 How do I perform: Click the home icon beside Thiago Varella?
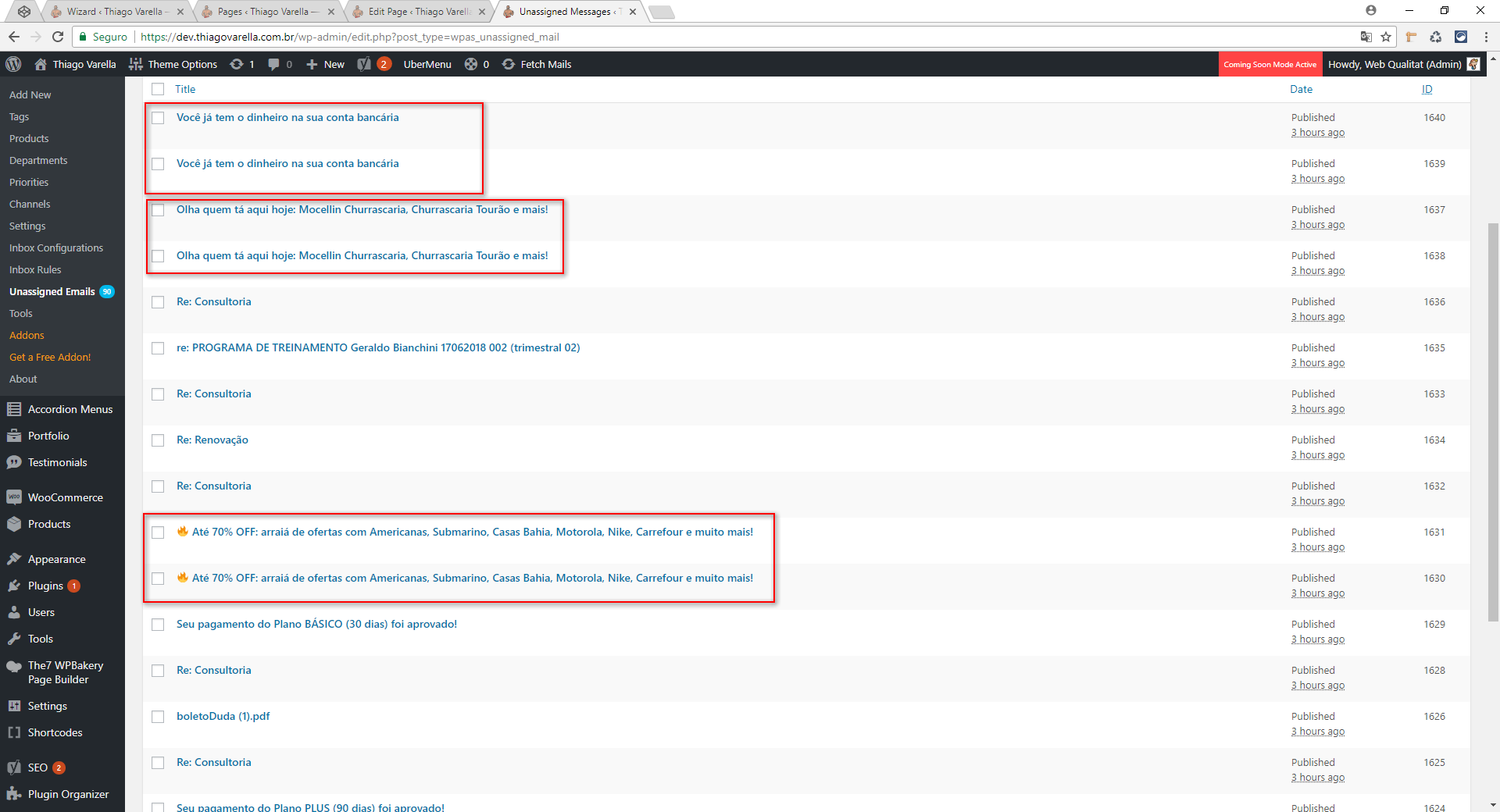pyautogui.click(x=41, y=64)
